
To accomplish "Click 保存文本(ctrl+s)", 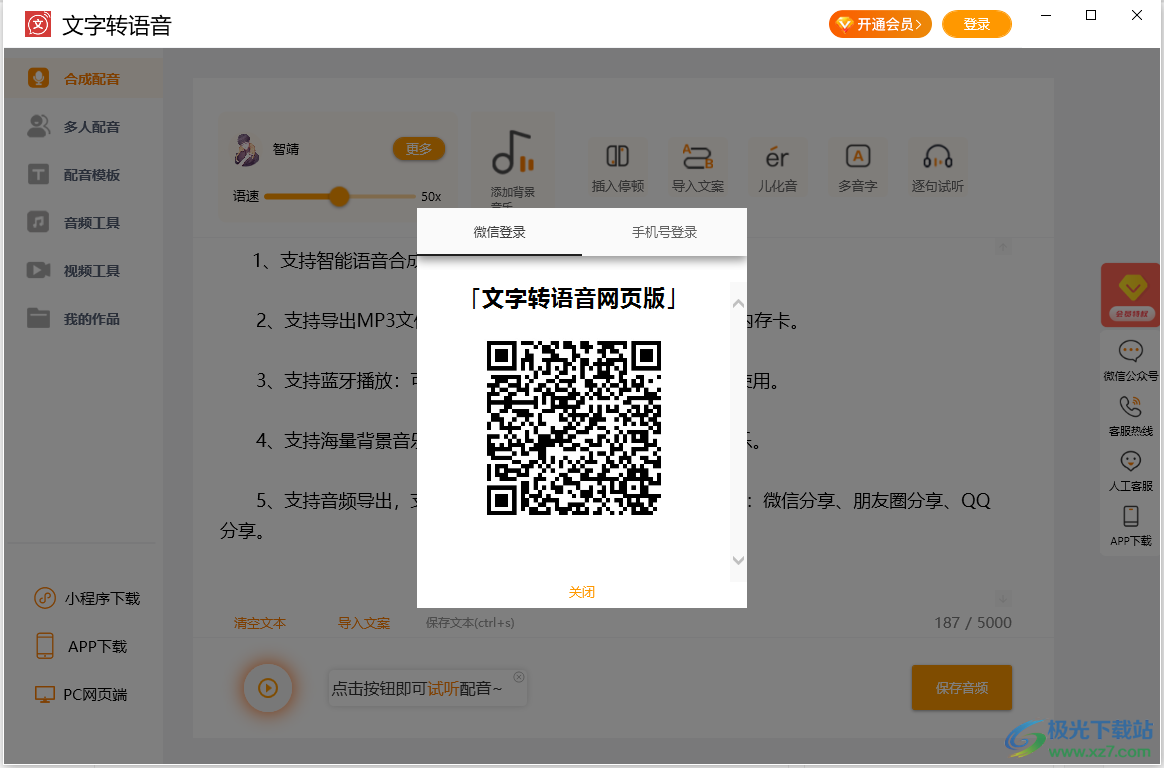I will pyautogui.click(x=470, y=623).
